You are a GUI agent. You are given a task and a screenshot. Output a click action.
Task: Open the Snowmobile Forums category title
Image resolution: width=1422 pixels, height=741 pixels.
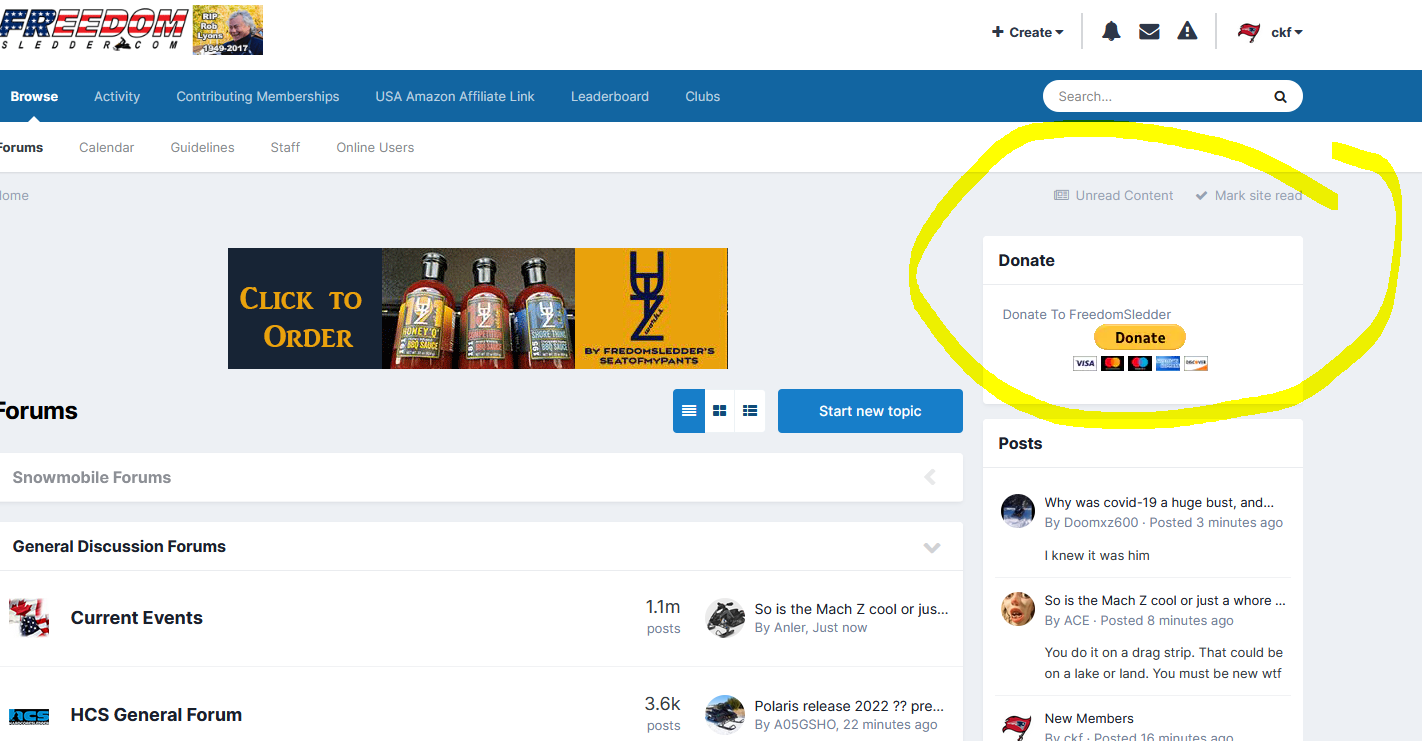pos(92,477)
